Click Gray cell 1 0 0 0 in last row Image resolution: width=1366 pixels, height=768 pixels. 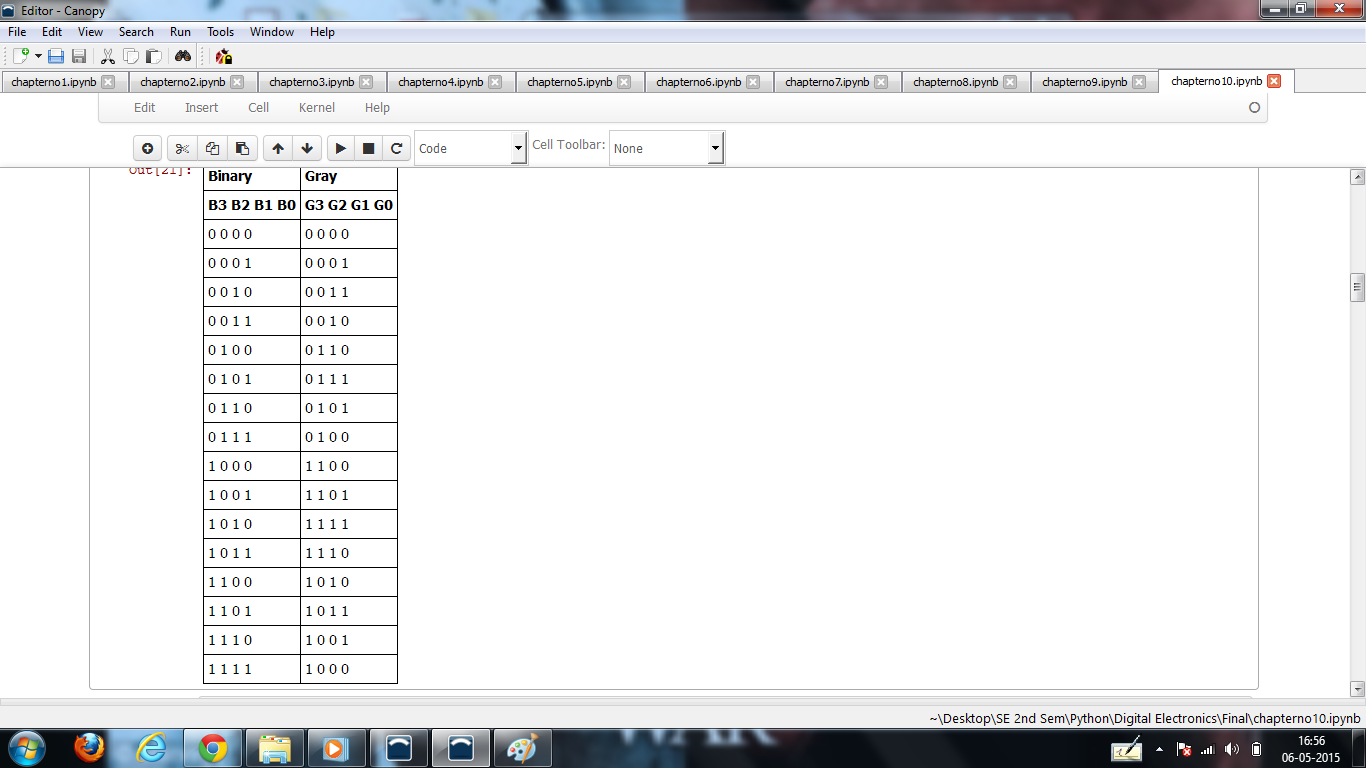point(349,669)
